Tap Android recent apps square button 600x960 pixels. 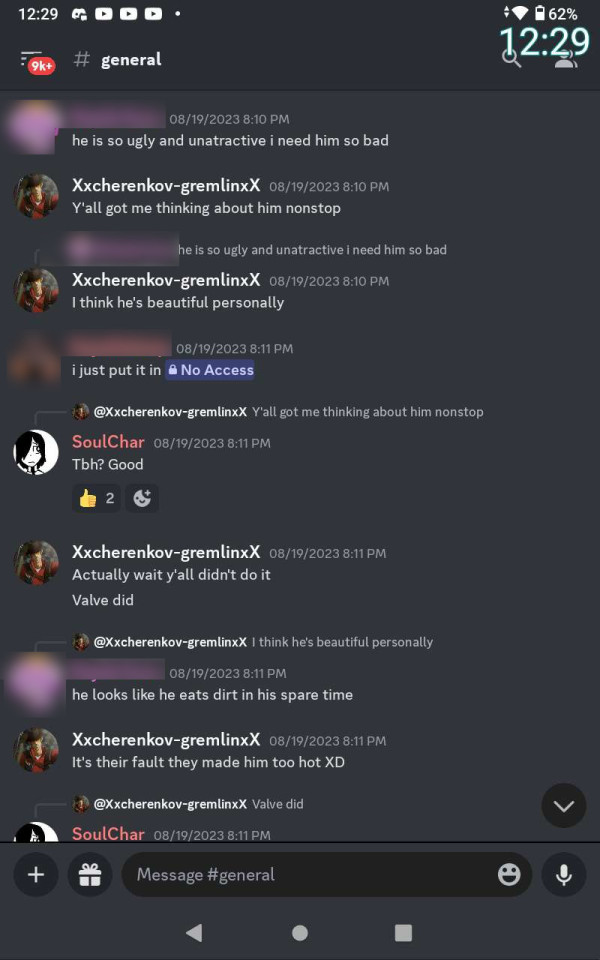click(403, 932)
